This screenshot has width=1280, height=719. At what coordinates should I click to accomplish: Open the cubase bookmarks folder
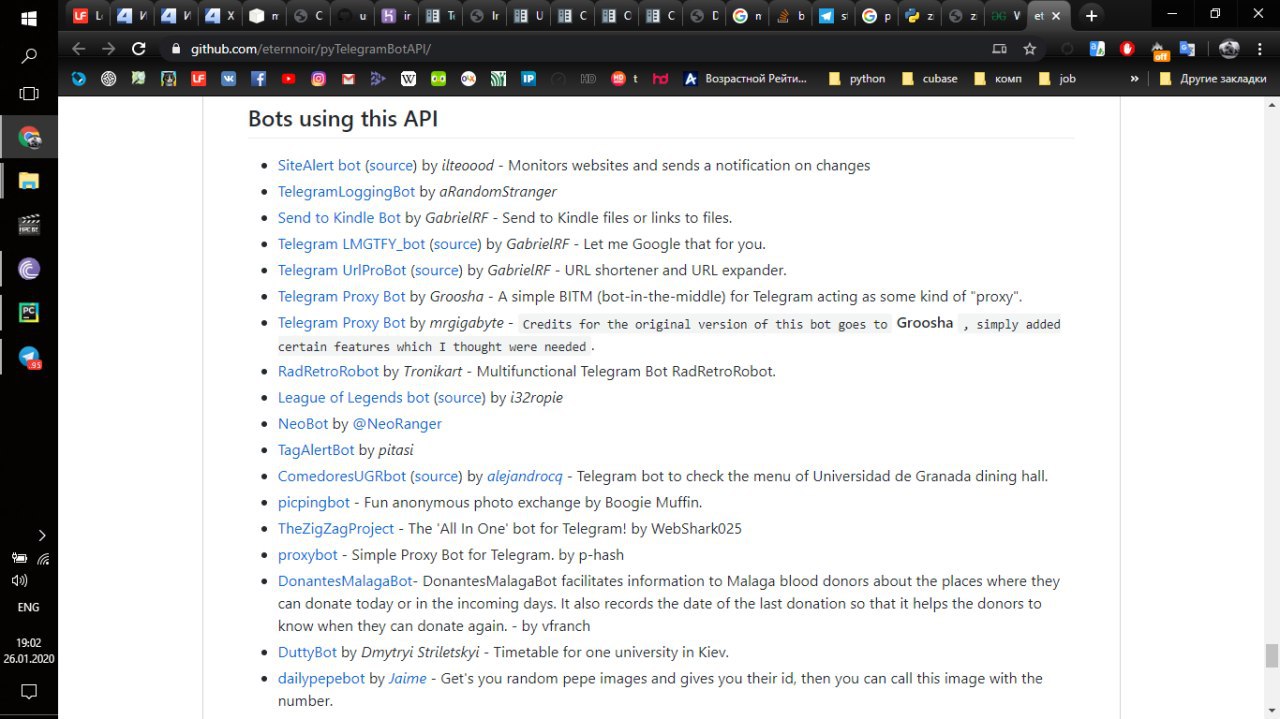(930, 78)
